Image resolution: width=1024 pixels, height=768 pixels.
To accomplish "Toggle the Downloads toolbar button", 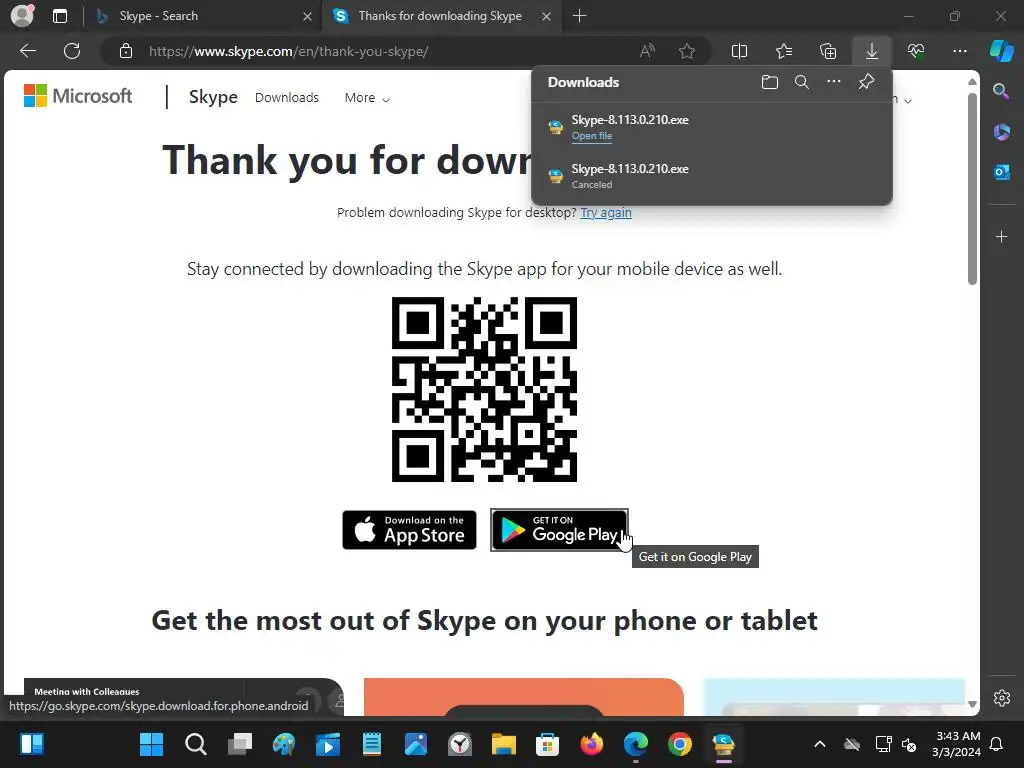I will point(872,51).
